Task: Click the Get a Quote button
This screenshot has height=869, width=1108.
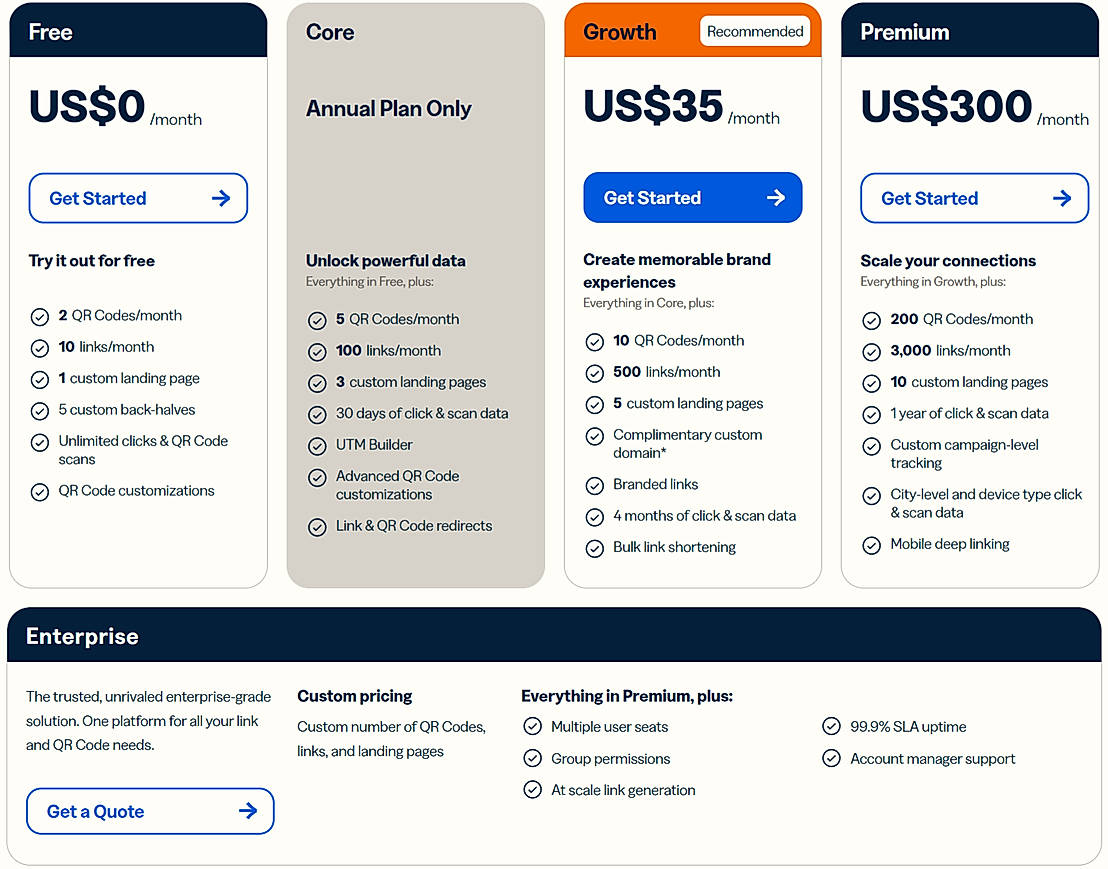Action: tap(150, 811)
